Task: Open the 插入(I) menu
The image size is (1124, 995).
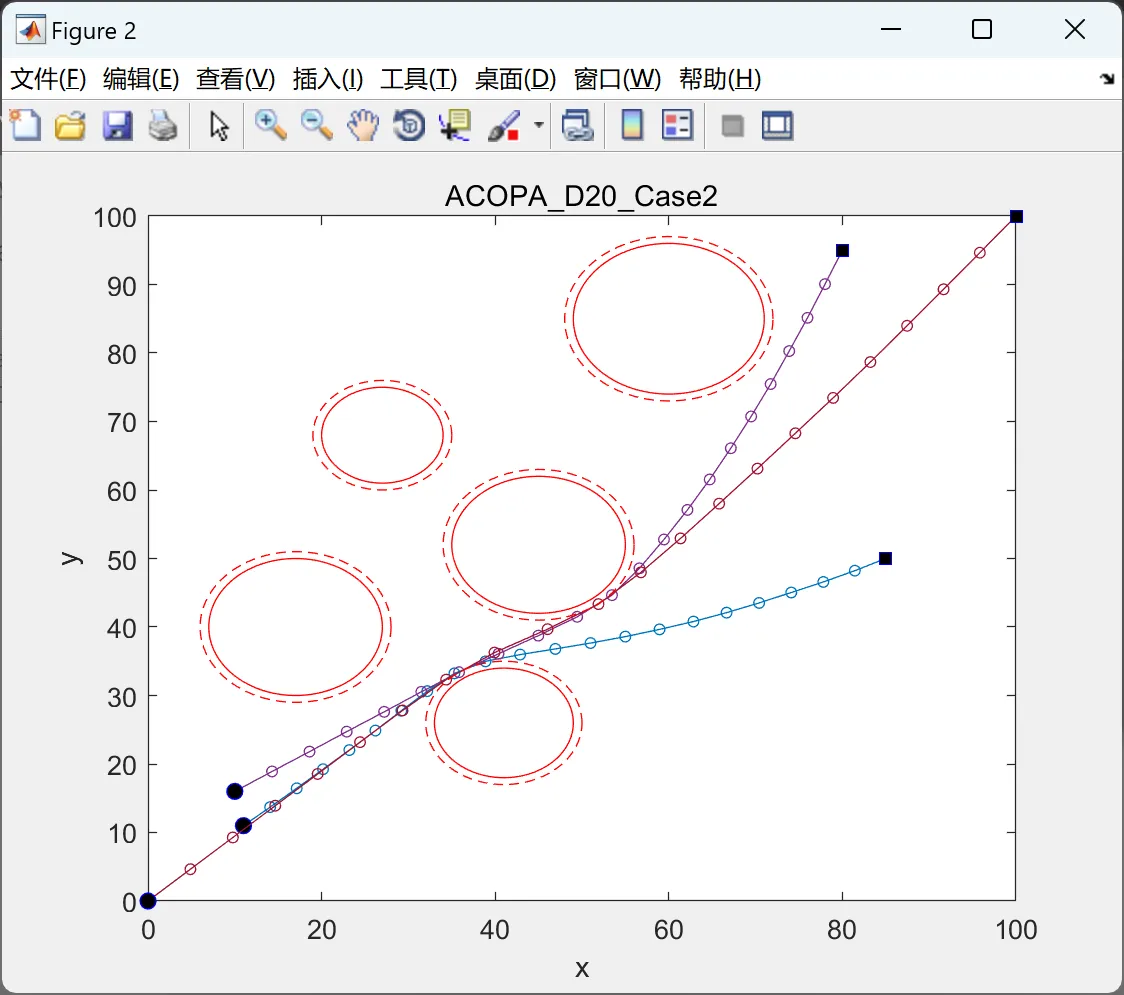Action: pos(328,79)
